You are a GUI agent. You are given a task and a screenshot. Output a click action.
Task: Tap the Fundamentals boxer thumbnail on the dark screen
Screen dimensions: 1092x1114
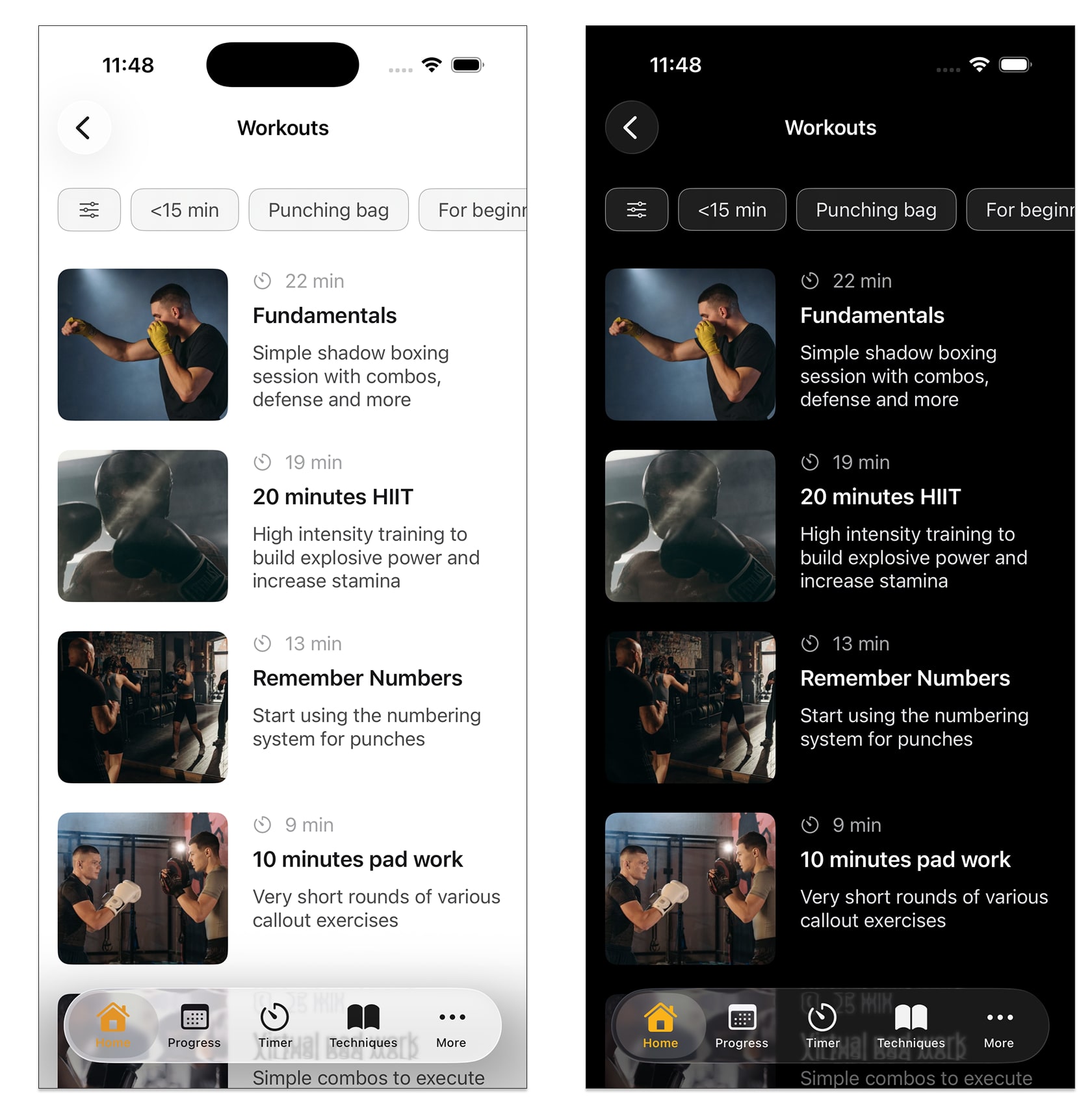click(690, 344)
